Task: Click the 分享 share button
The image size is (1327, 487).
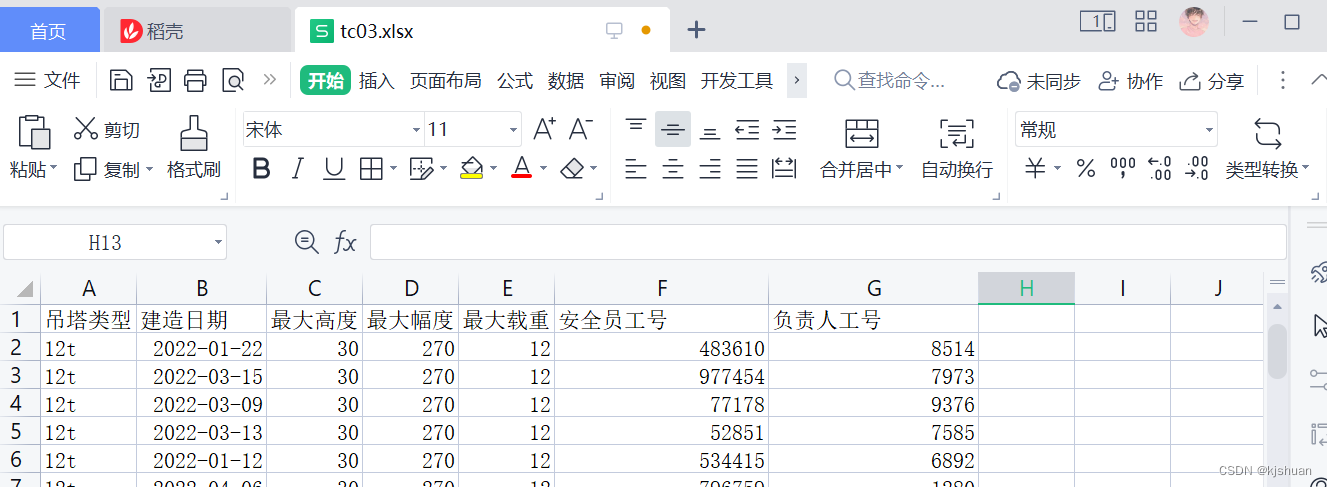Action: 1212,81
